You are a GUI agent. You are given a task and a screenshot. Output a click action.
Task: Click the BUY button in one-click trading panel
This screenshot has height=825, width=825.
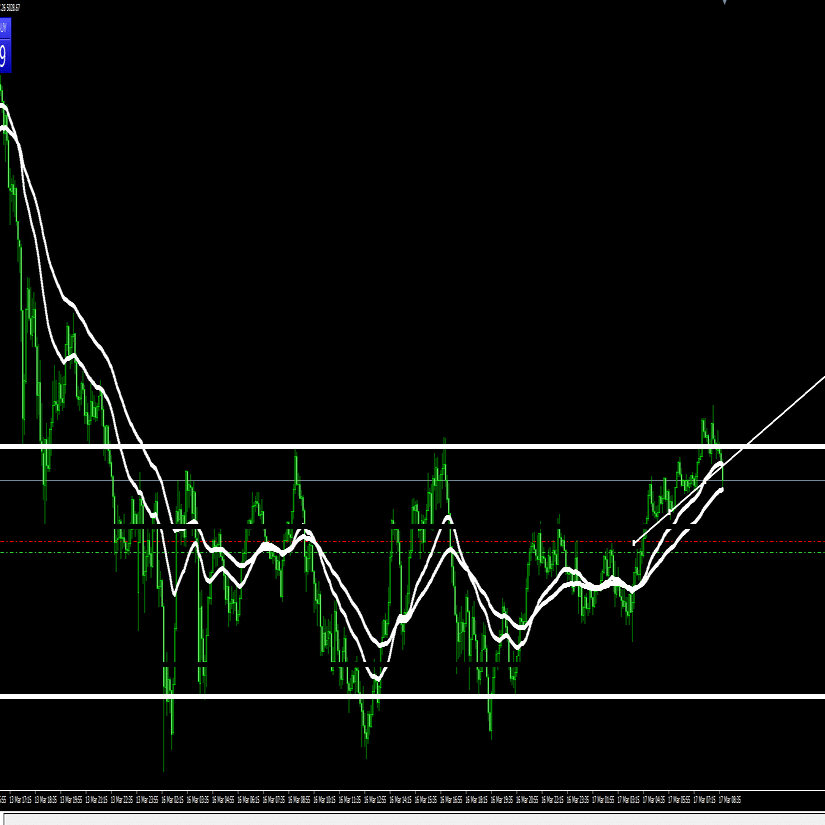(x=5, y=29)
